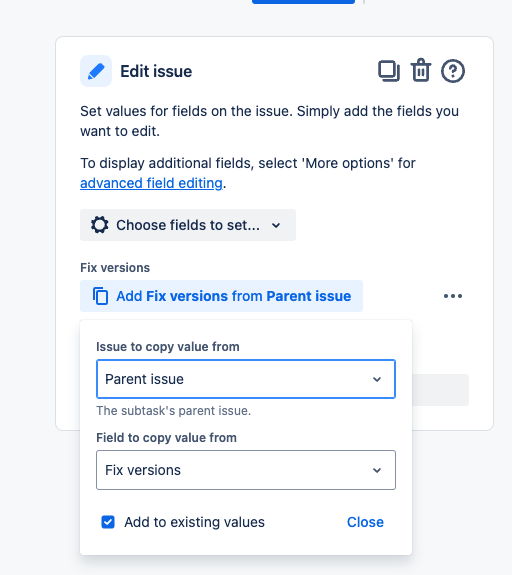Click chevron in Field to copy selector

coord(377,470)
